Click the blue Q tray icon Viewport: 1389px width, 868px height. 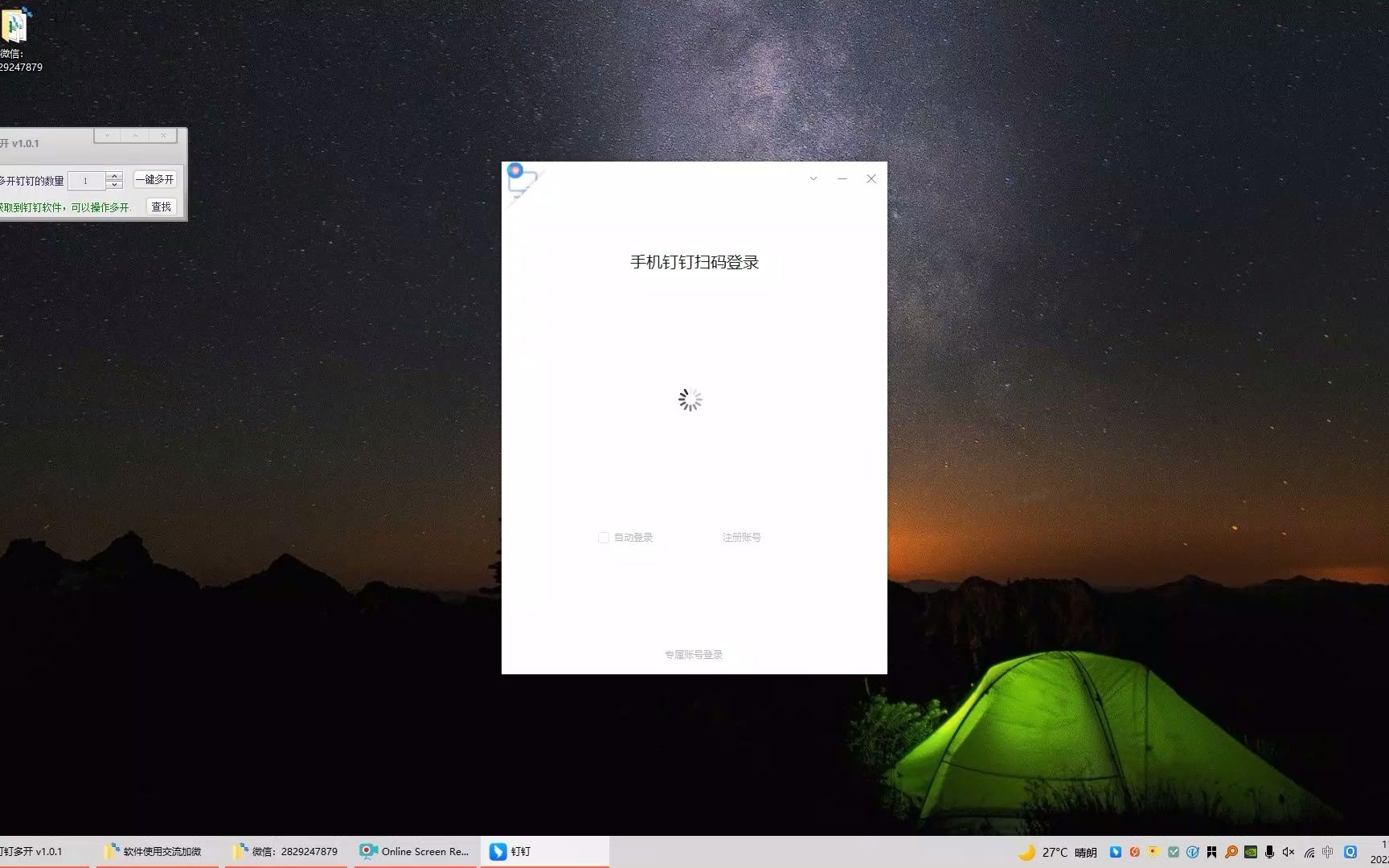[1350, 852]
